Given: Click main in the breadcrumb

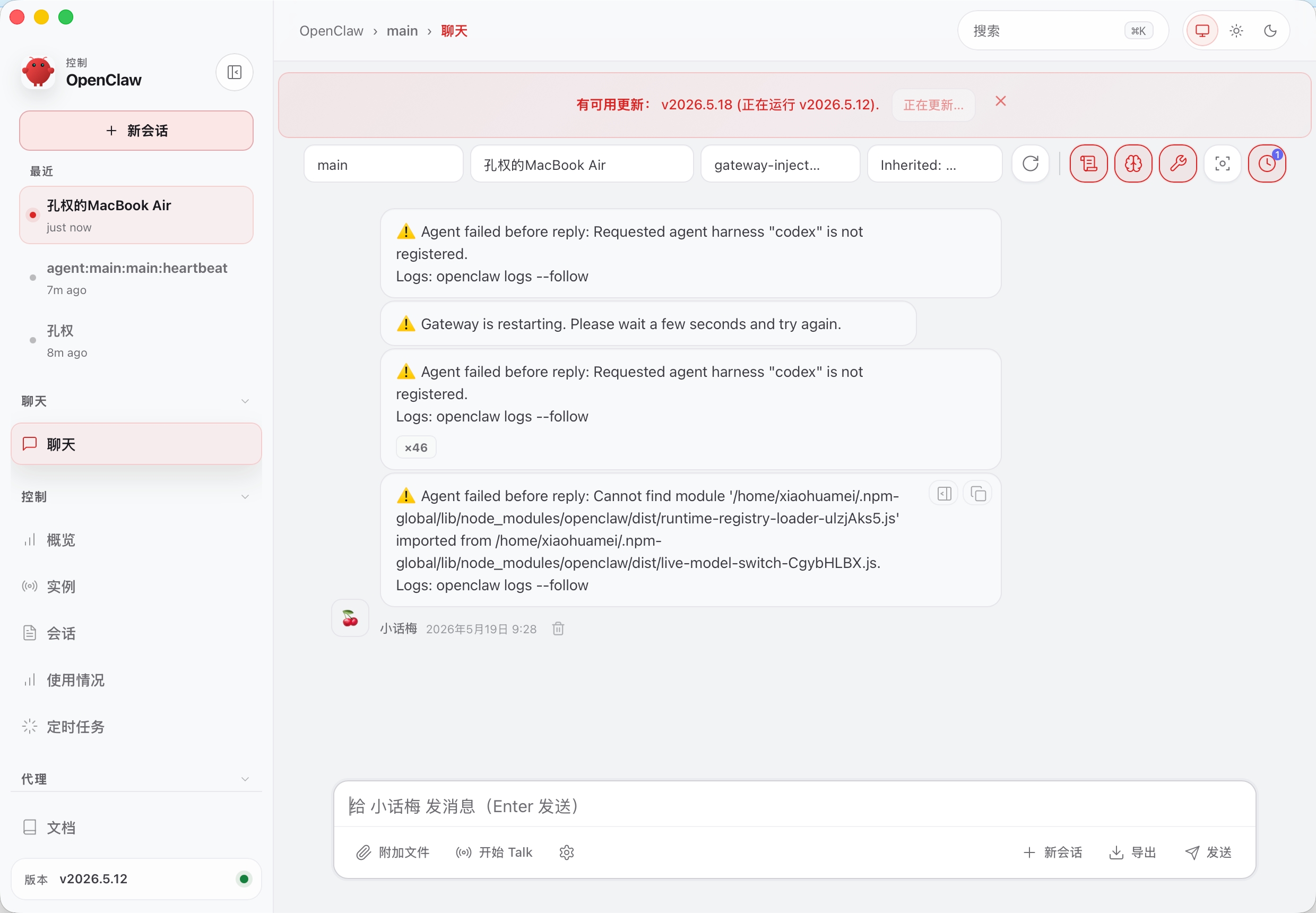Looking at the screenshot, I should (x=402, y=31).
